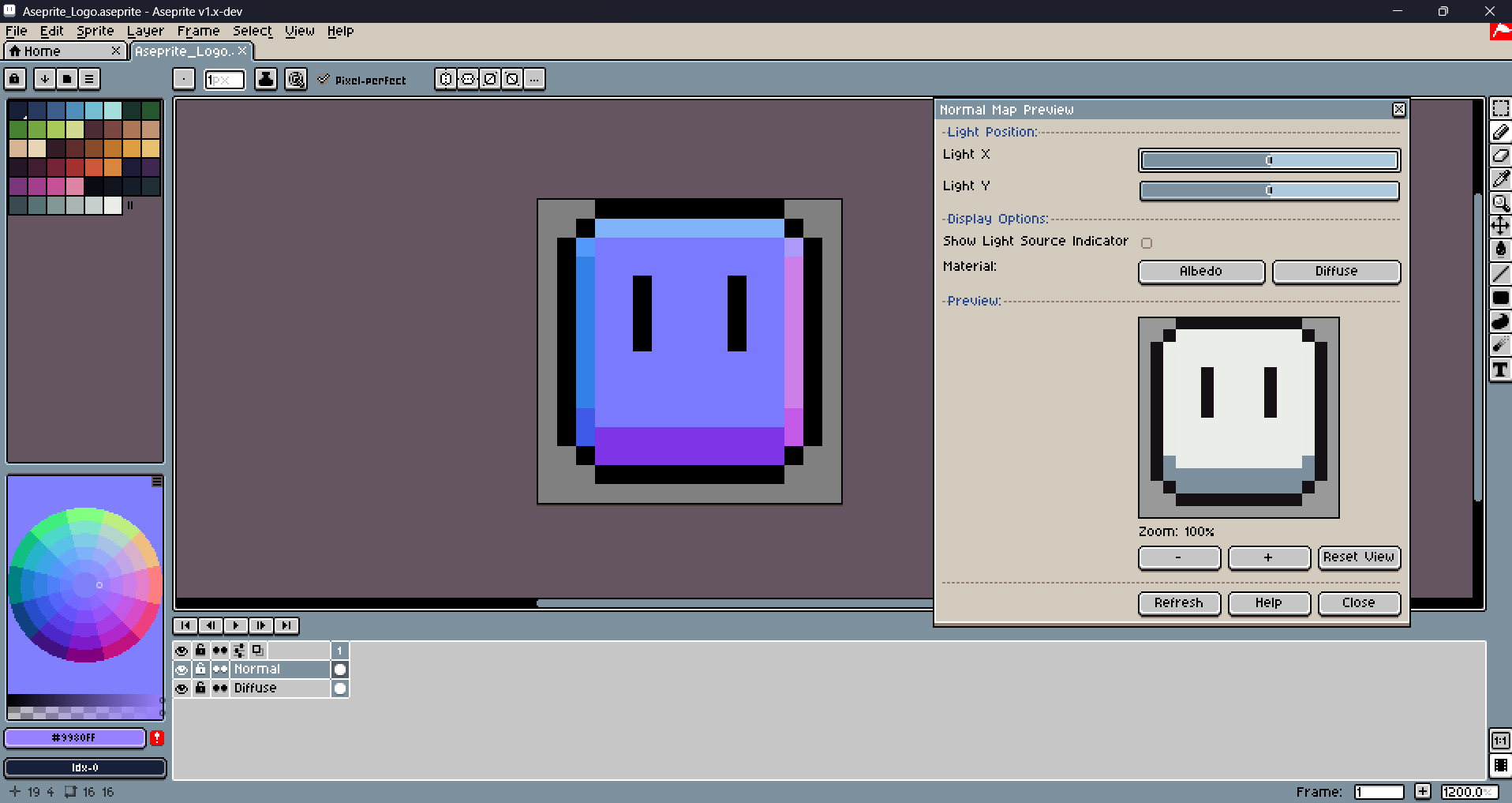Click the Albedo material button

1201,272
